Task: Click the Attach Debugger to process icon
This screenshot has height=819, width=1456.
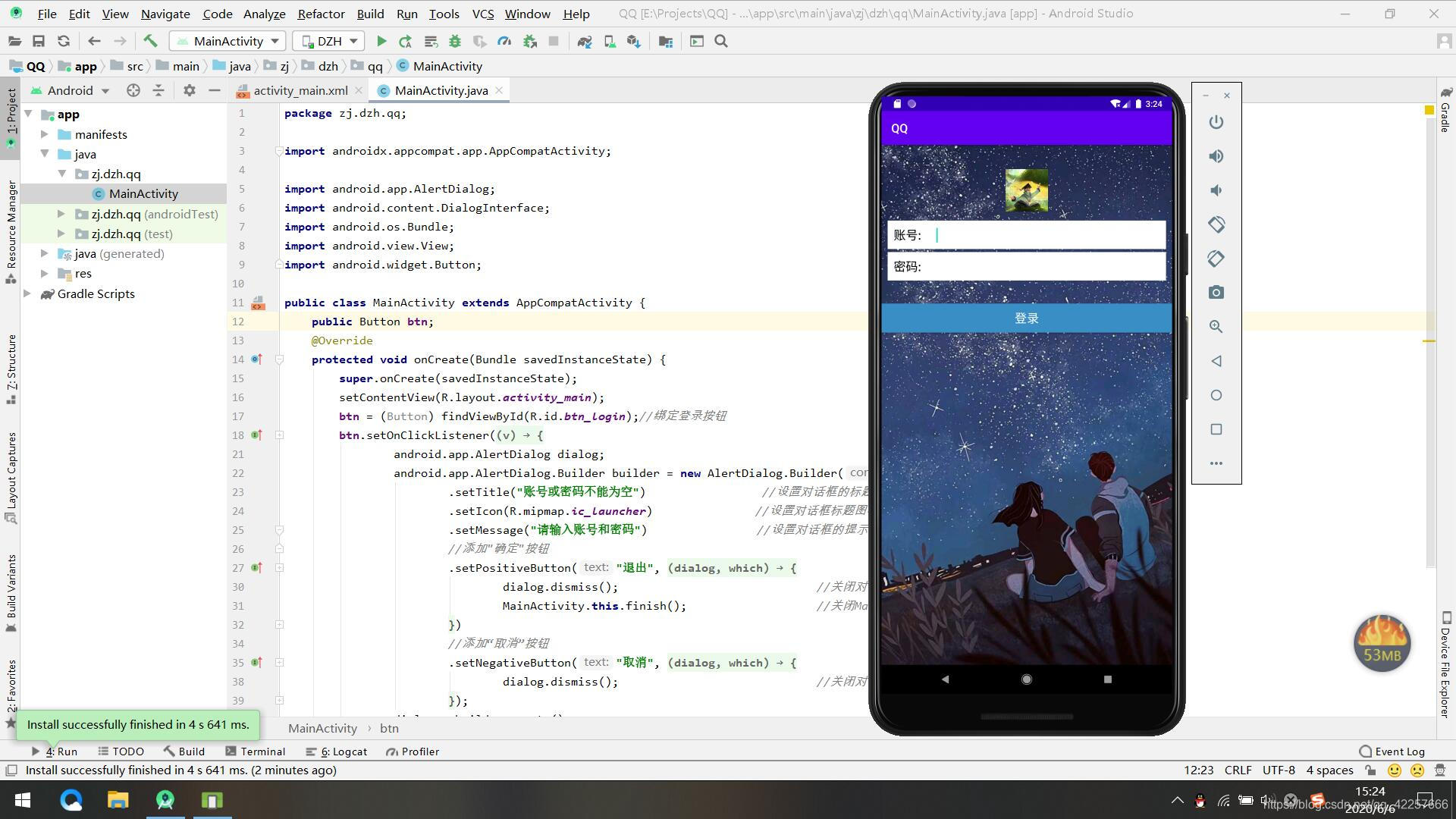Action: click(x=529, y=41)
